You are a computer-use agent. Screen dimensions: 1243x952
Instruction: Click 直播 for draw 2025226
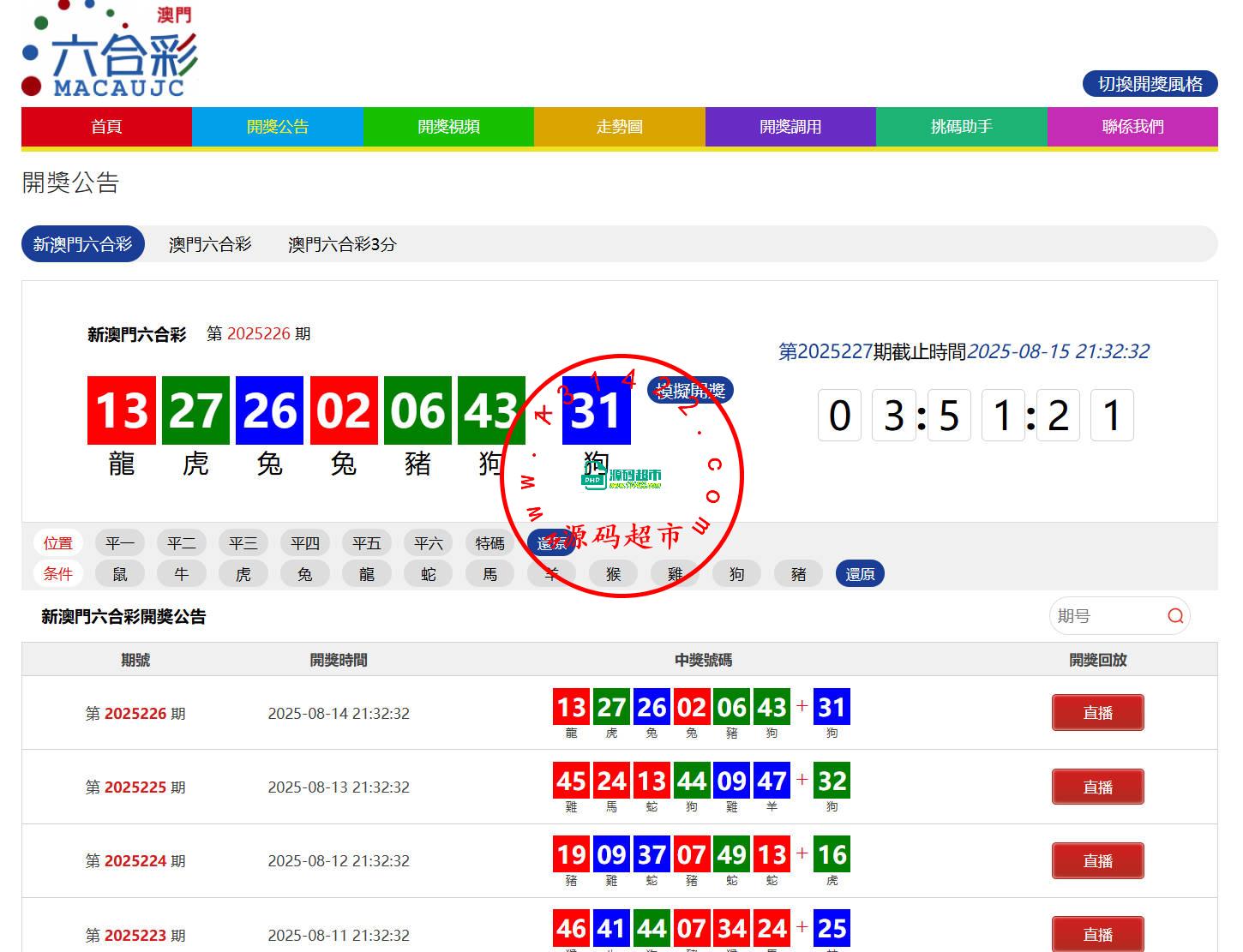pyautogui.click(x=1098, y=713)
